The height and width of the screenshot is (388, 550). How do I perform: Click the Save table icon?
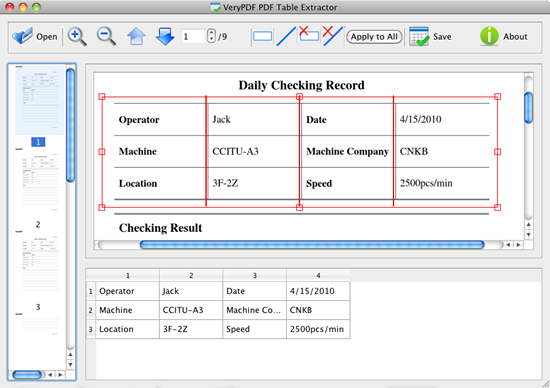pos(419,36)
